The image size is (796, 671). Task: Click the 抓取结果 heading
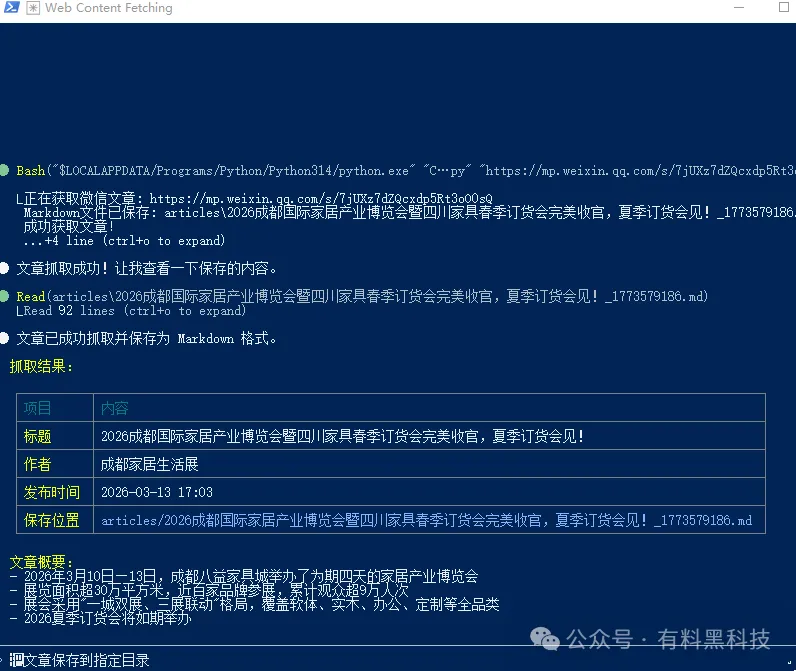[x=42, y=367]
